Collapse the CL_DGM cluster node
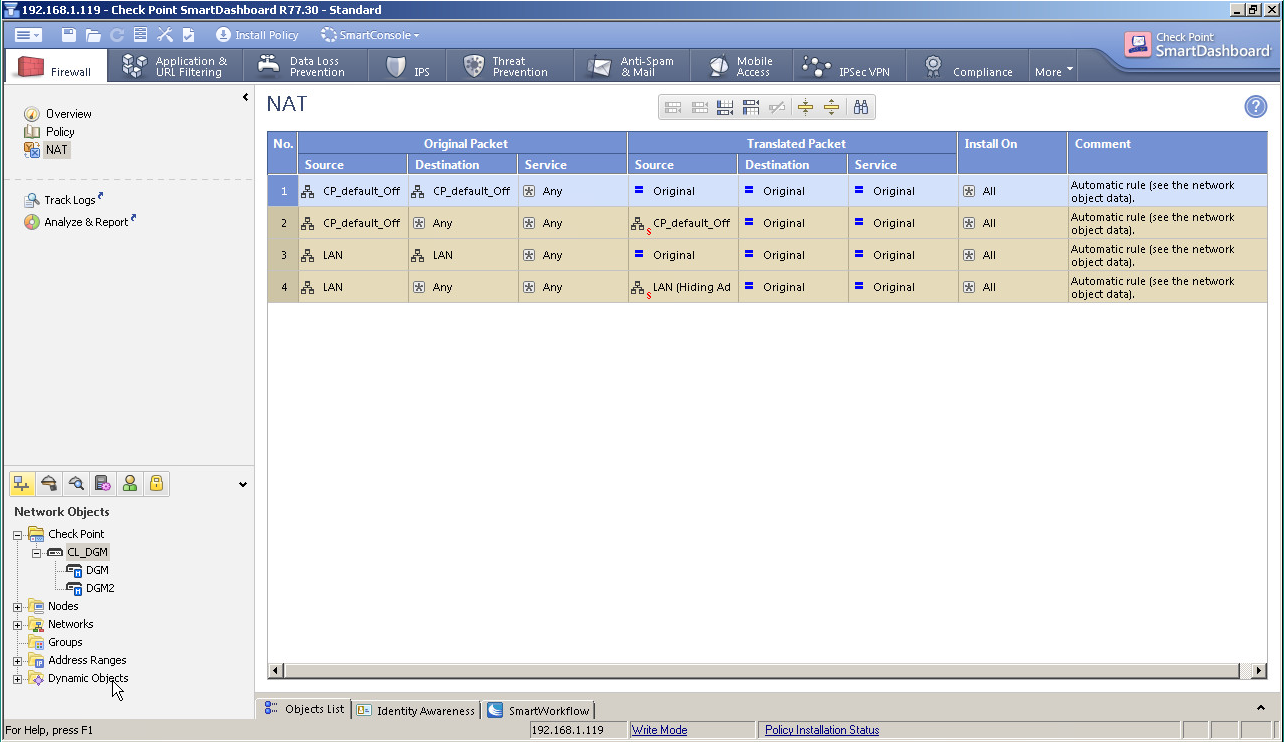Image resolution: width=1284 pixels, height=742 pixels. pos(36,552)
